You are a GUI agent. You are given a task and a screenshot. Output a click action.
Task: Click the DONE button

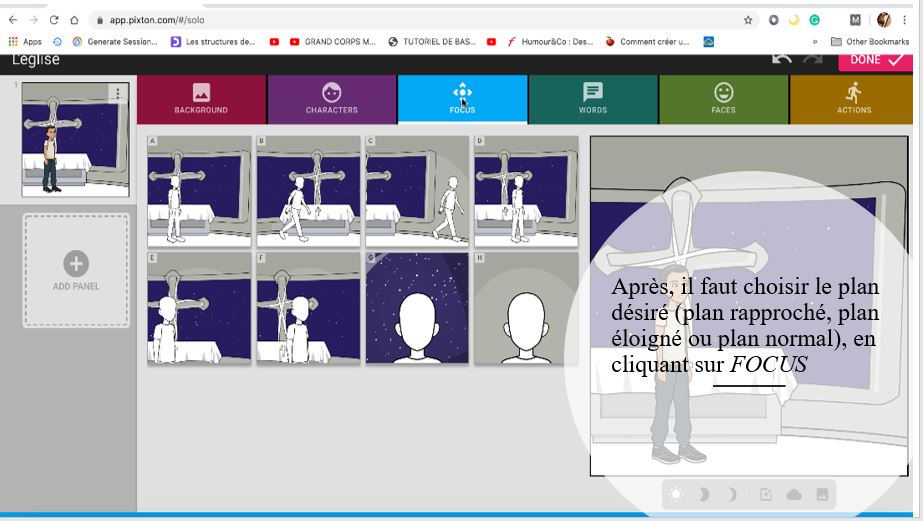coord(875,60)
